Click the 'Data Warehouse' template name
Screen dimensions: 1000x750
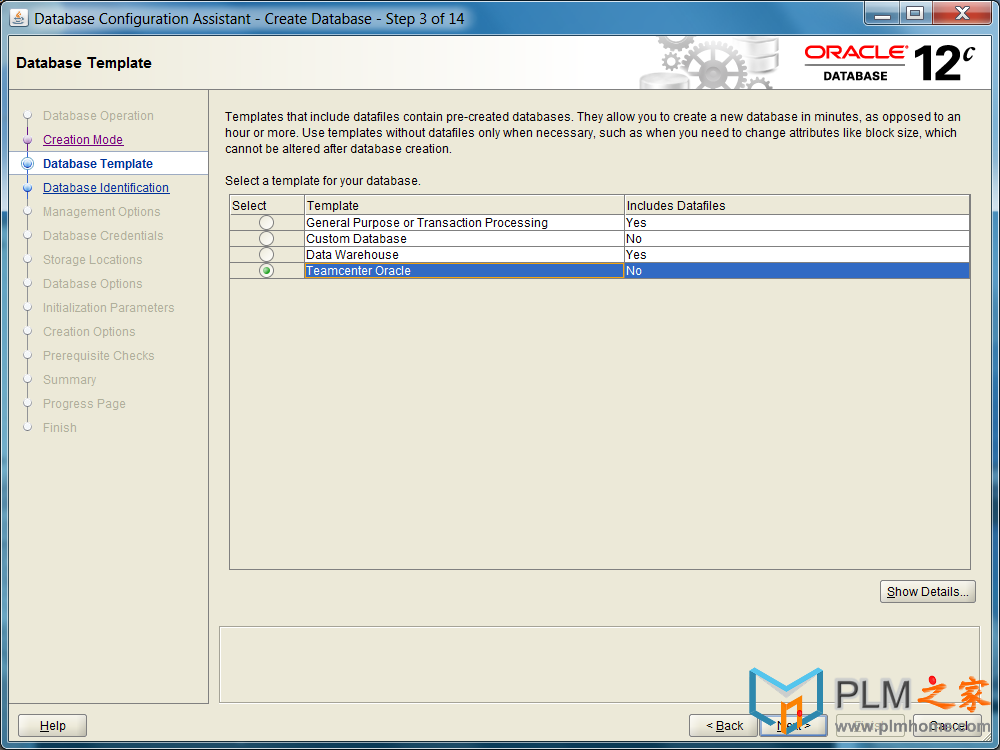(352, 254)
